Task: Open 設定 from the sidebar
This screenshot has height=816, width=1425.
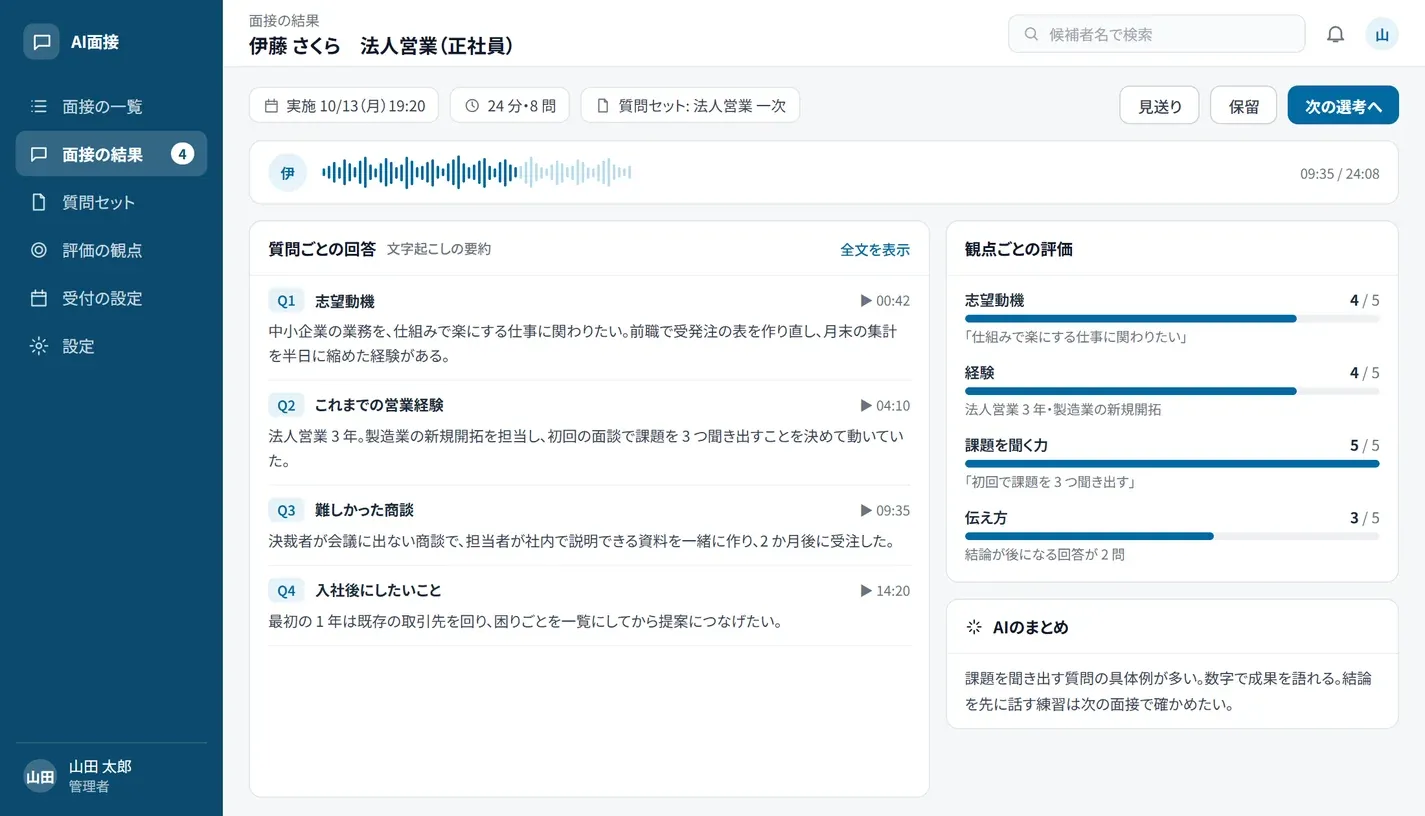Action: tap(111, 346)
